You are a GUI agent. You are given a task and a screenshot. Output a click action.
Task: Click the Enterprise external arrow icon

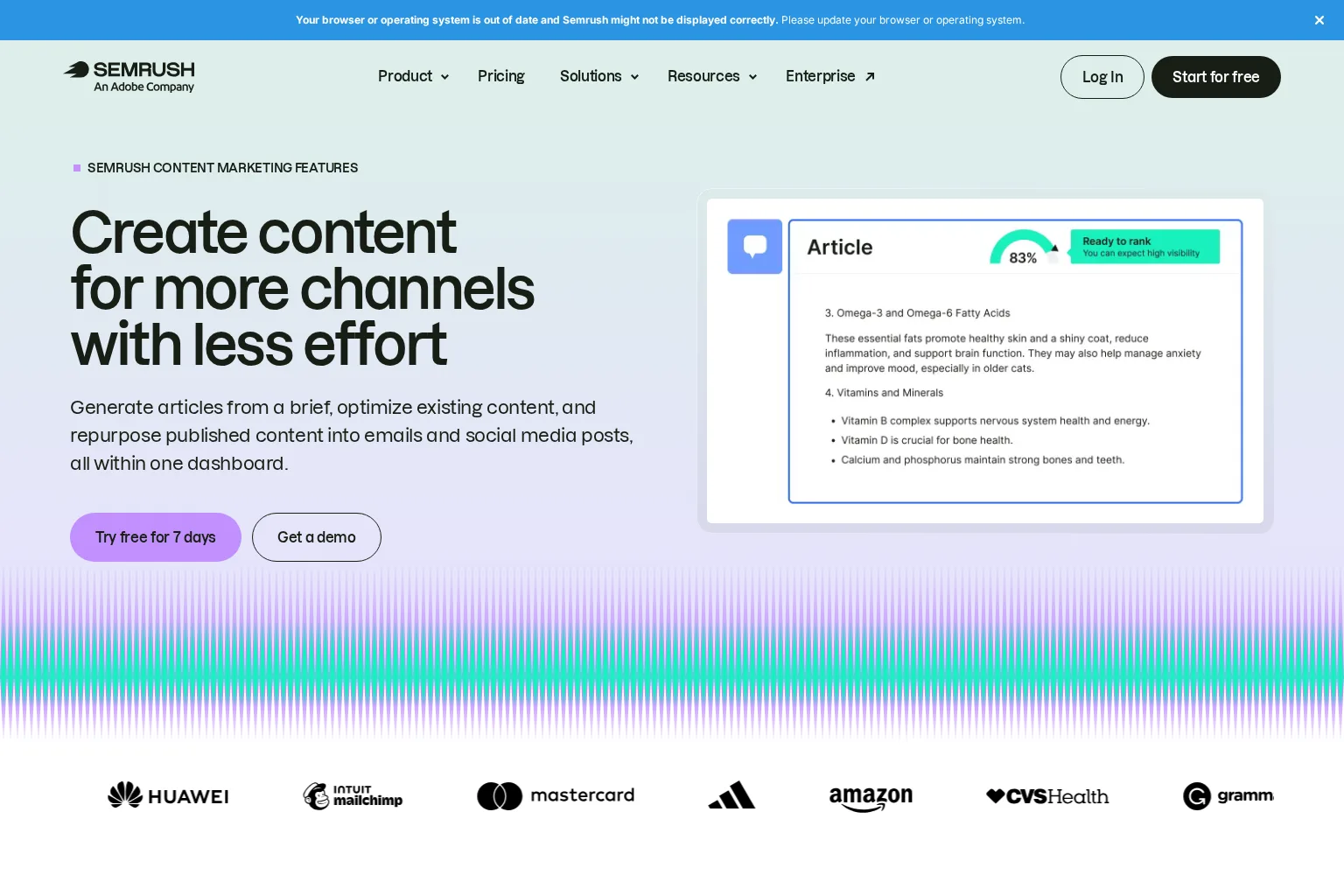[x=870, y=77]
